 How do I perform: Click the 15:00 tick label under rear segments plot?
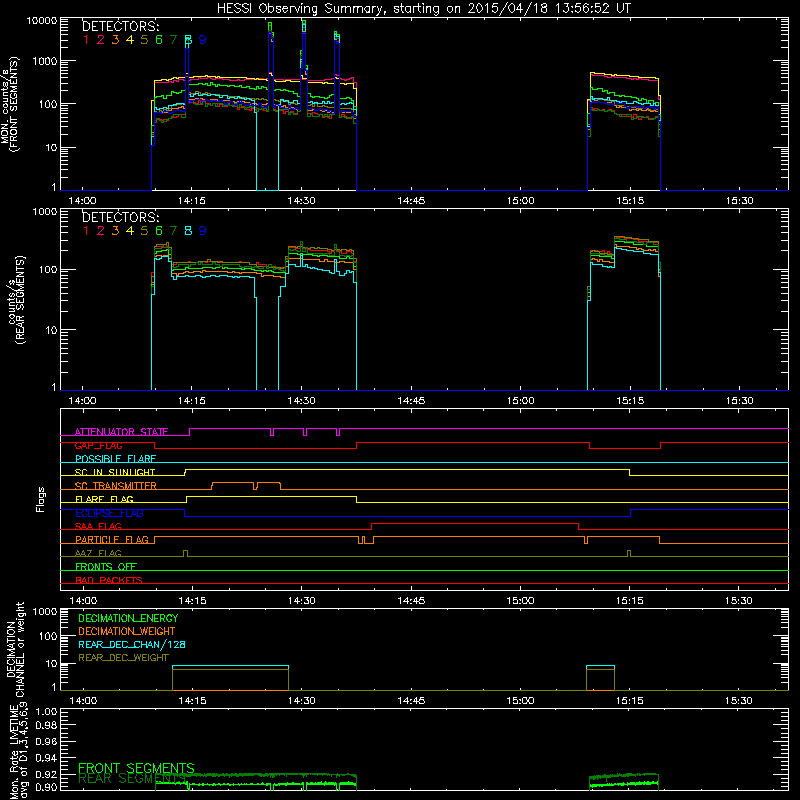(520, 401)
